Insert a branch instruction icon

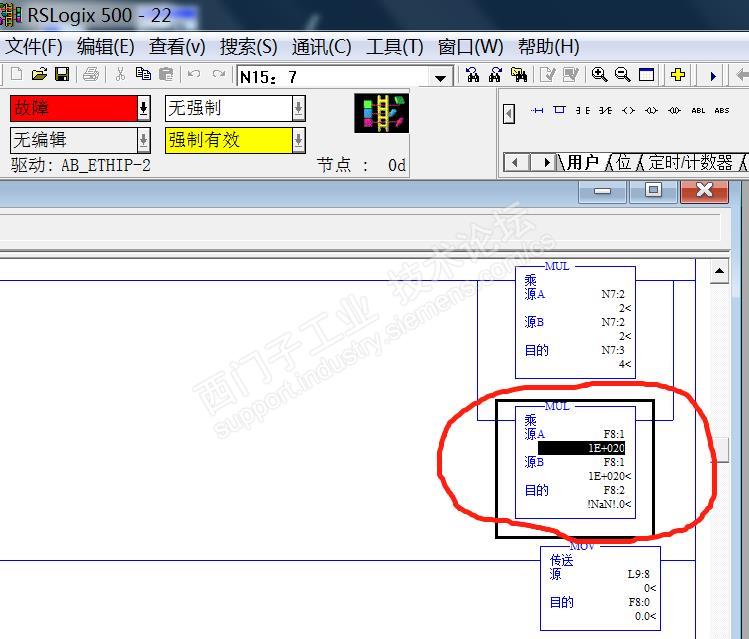pyautogui.click(x=559, y=110)
